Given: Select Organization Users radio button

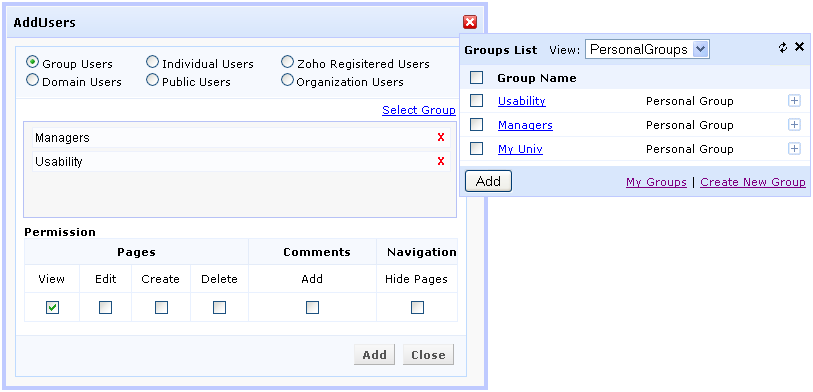Looking at the screenshot, I should 287,80.
